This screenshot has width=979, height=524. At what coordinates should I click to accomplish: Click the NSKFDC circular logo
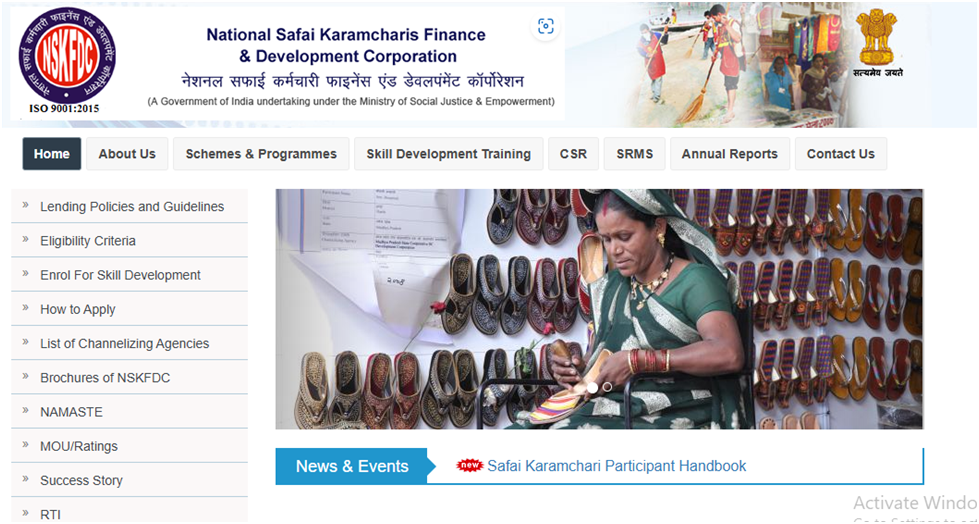tap(67, 56)
